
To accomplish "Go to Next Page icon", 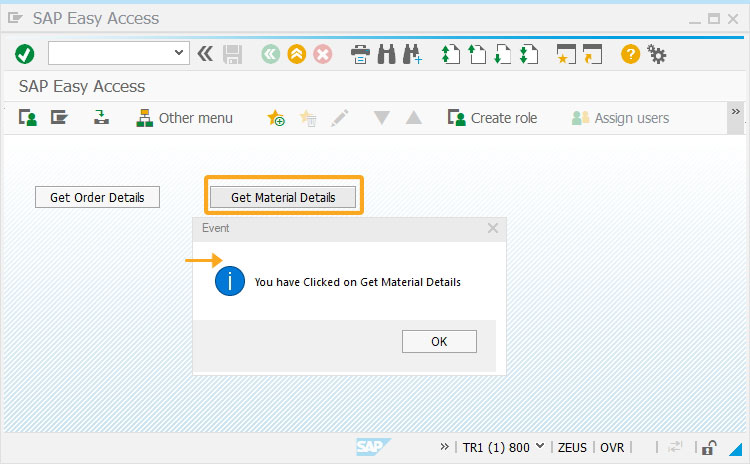I will click(502, 54).
